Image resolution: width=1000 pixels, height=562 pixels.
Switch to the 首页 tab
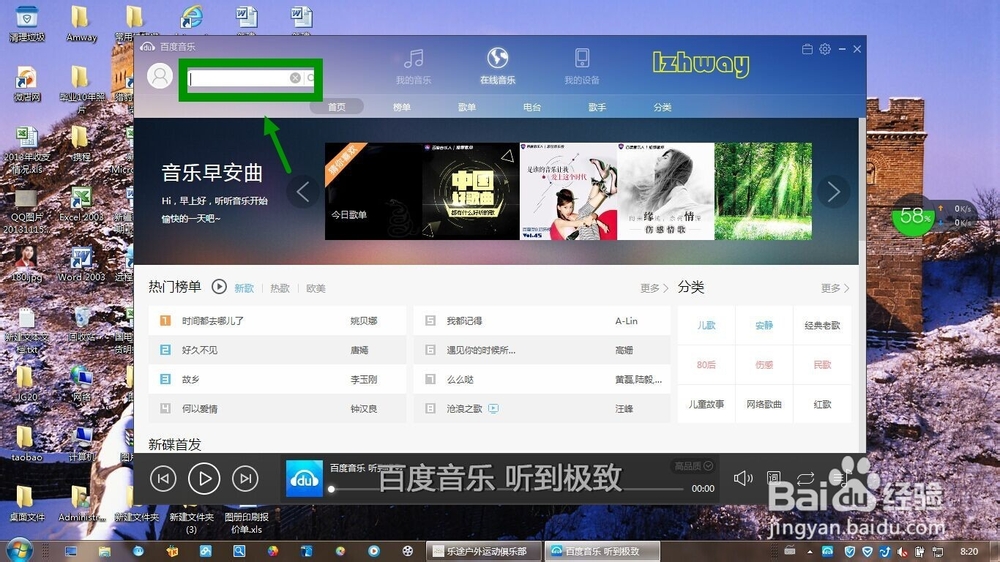[337, 107]
